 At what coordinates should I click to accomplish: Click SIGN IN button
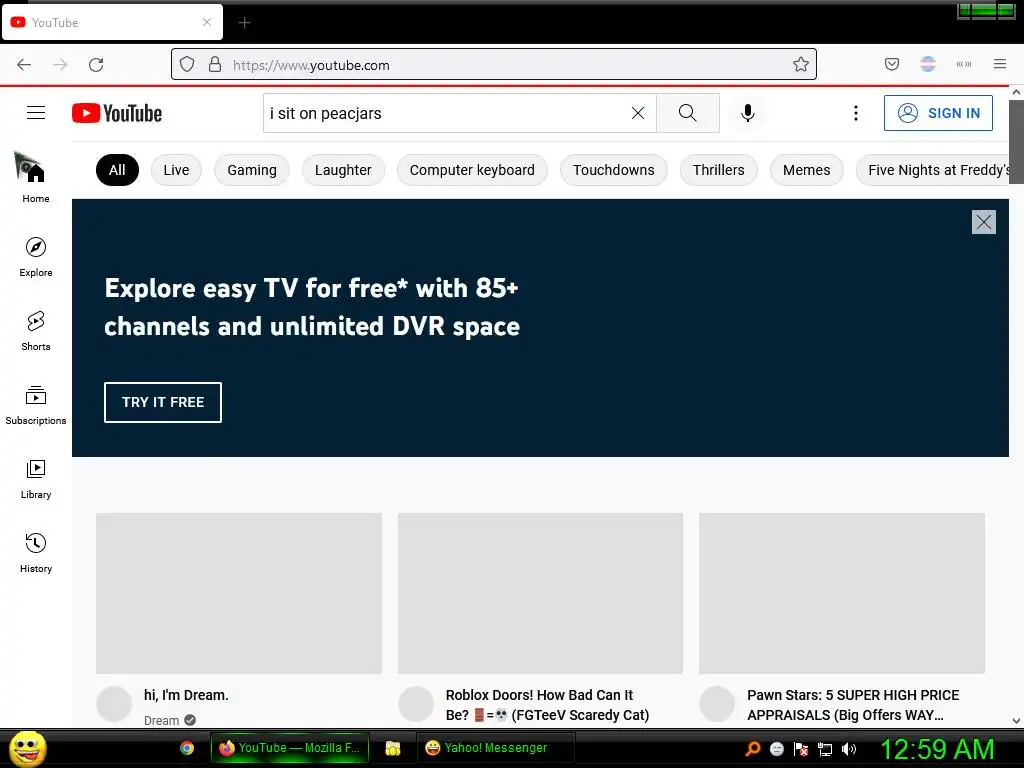click(x=938, y=113)
